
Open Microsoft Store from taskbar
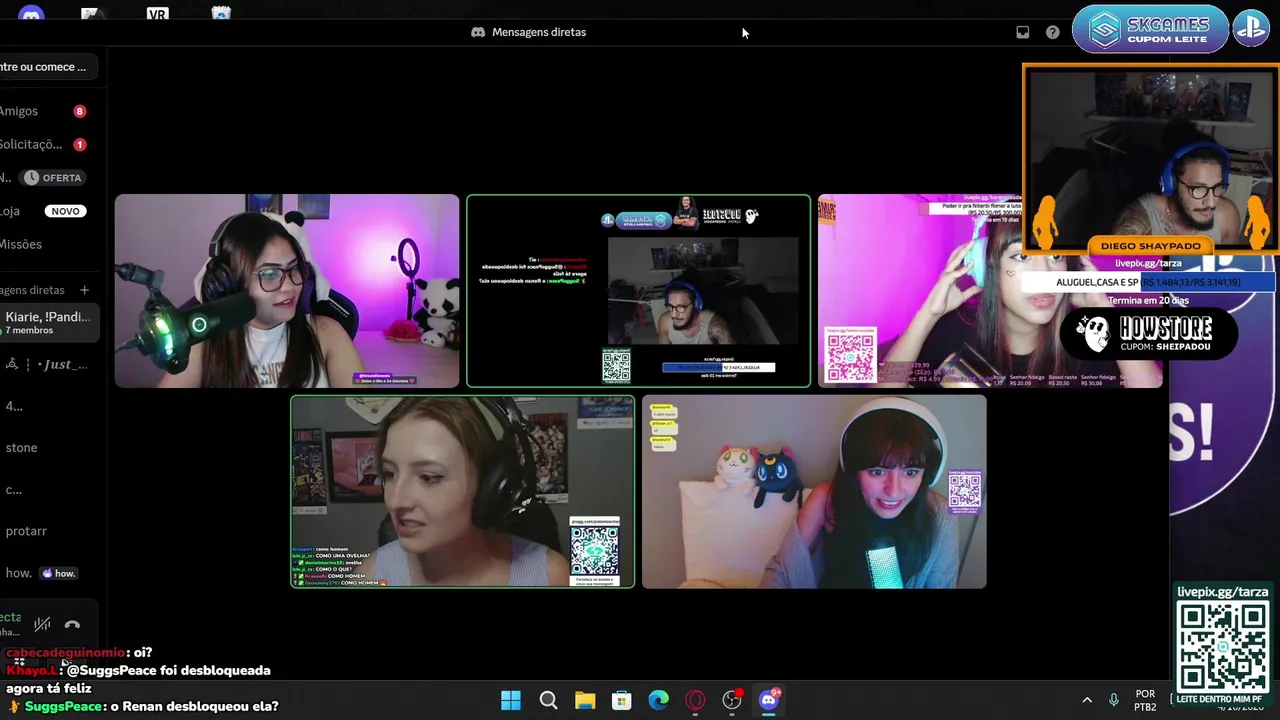(621, 700)
